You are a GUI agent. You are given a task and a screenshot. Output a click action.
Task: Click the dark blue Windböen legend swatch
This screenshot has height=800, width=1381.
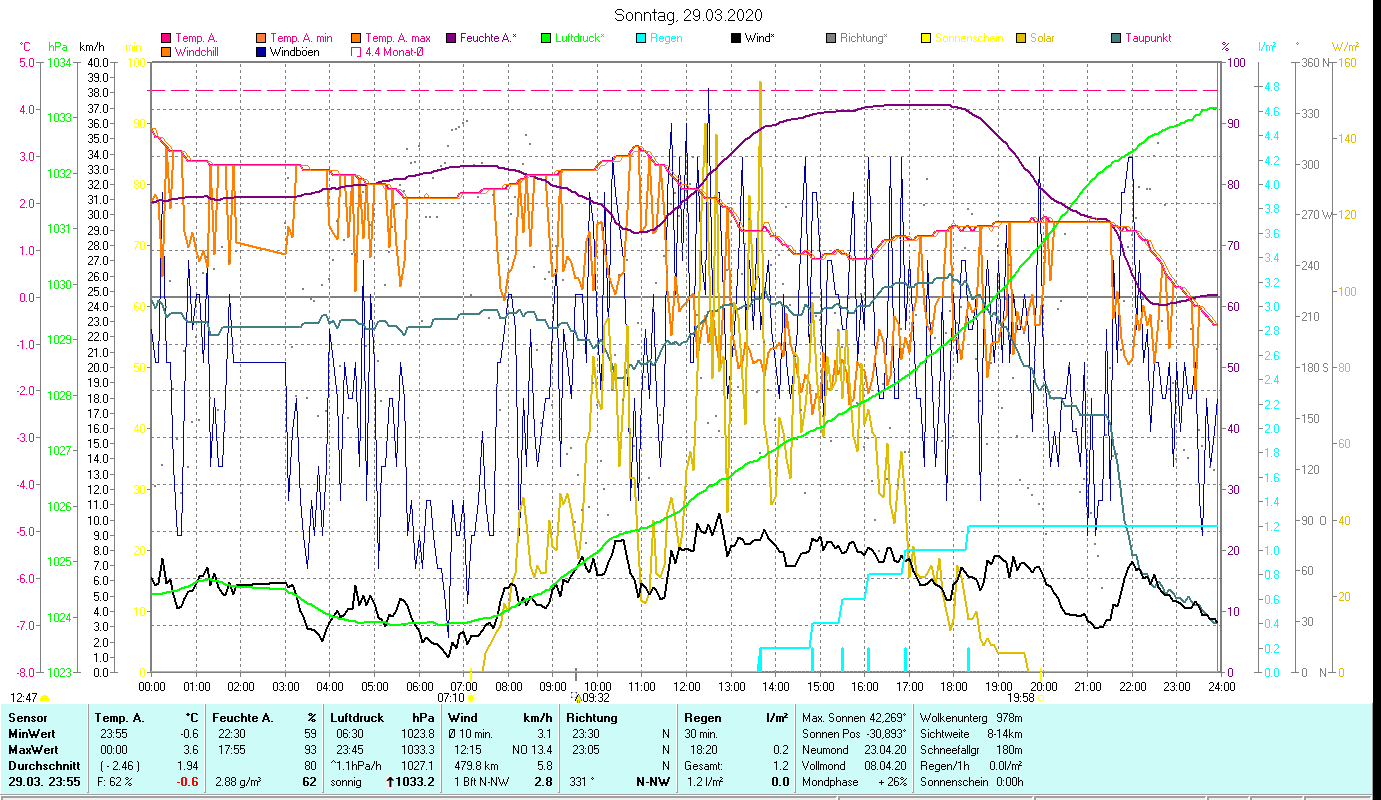262,51
